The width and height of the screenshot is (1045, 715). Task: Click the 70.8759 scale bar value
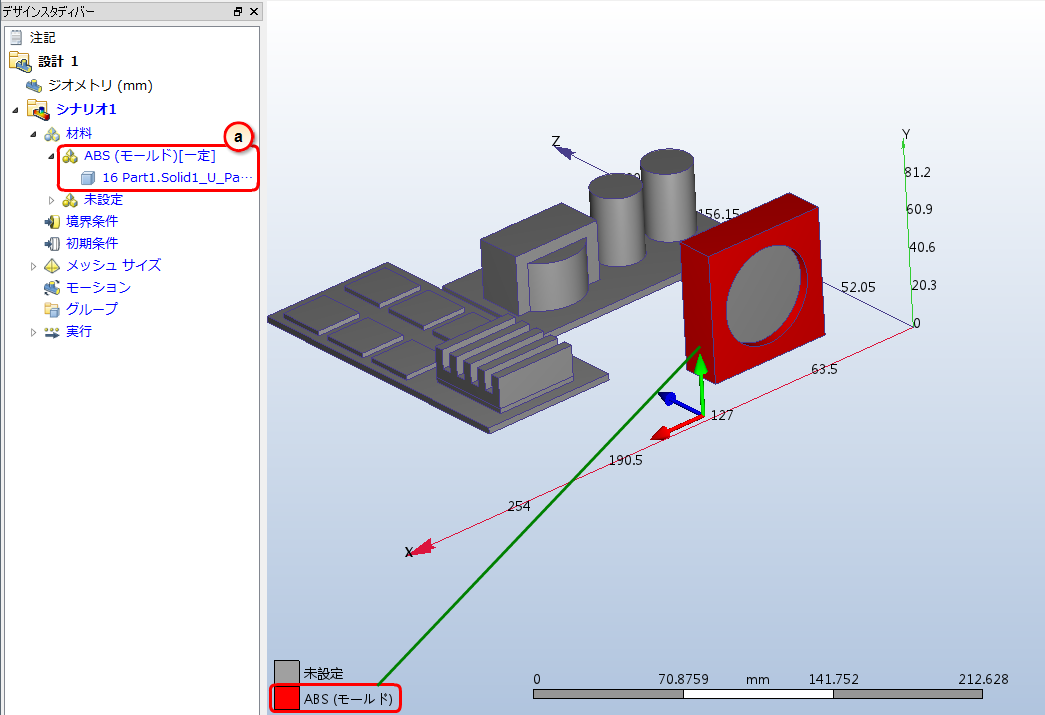(x=683, y=679)
